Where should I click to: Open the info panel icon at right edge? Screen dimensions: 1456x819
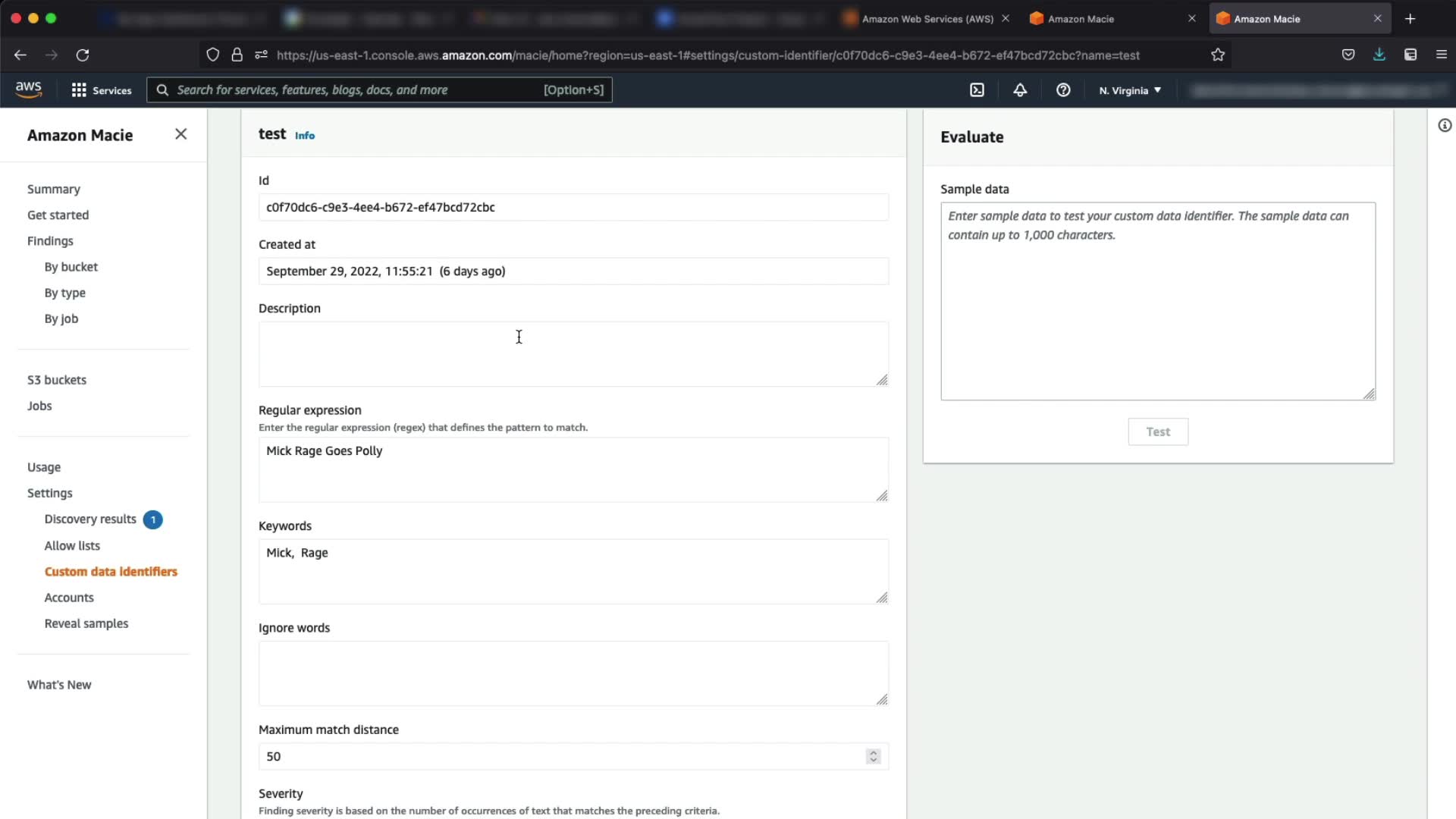coord(1445,126)
